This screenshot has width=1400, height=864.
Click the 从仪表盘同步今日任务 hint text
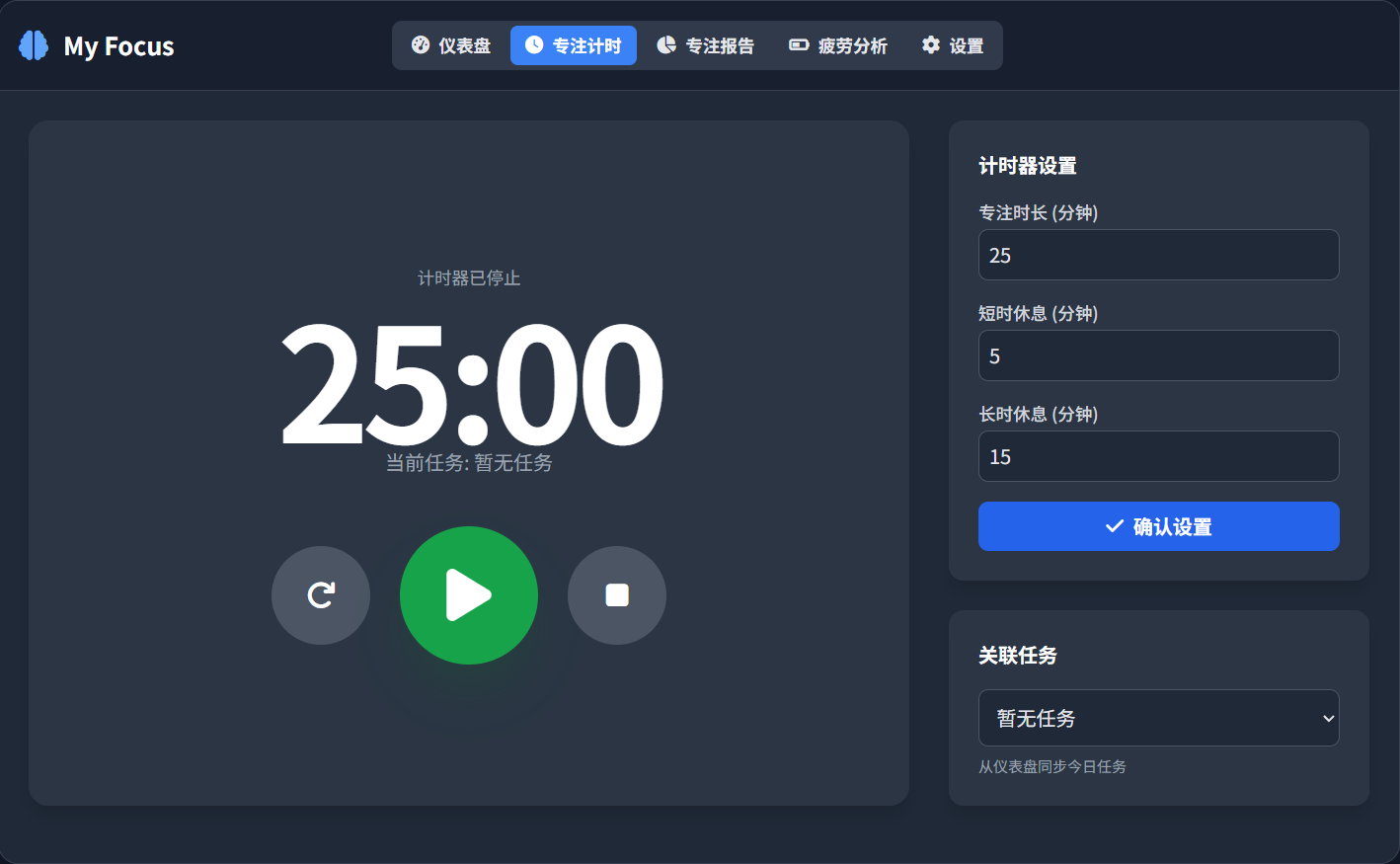coord(1052,766)
